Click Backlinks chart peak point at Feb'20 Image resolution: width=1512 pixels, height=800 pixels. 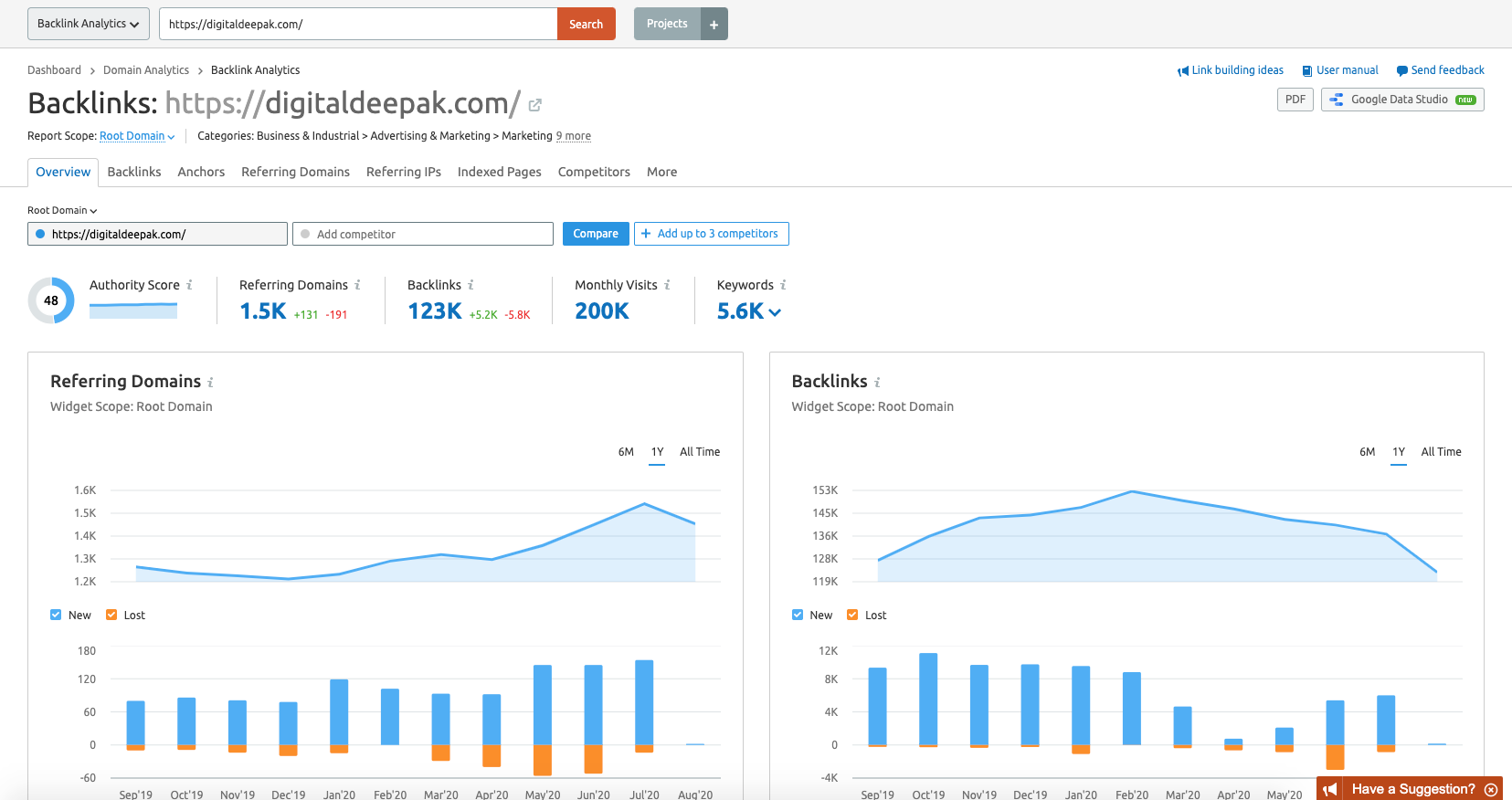1132,491
